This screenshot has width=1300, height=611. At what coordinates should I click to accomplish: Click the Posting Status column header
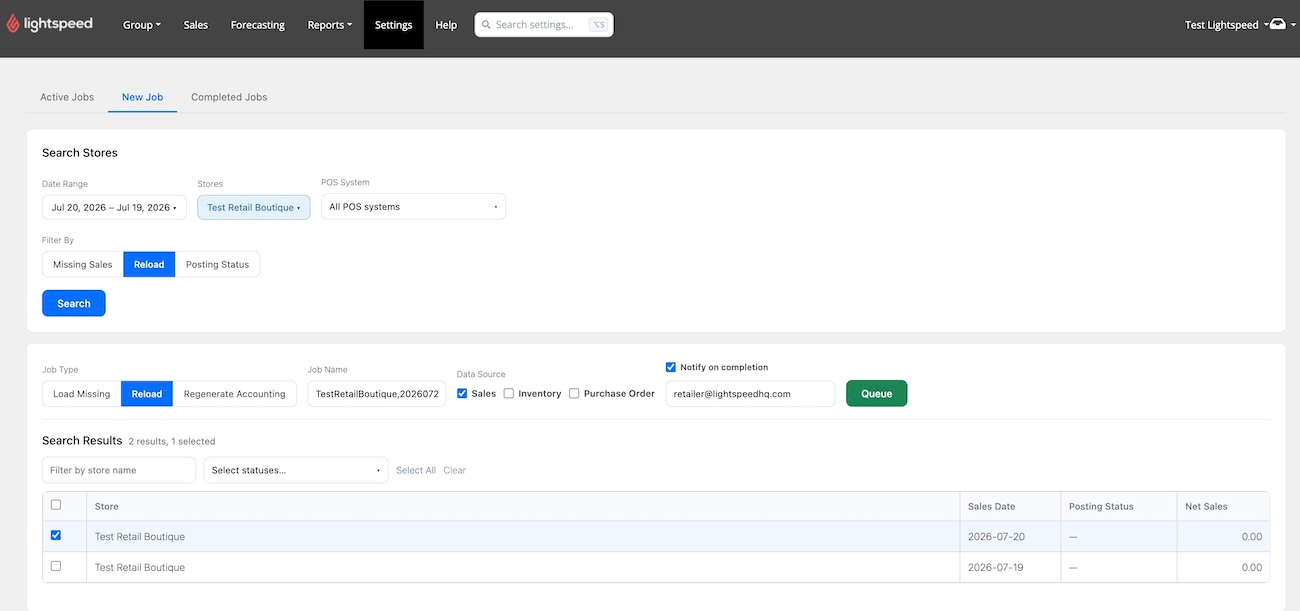(1118, 506)
